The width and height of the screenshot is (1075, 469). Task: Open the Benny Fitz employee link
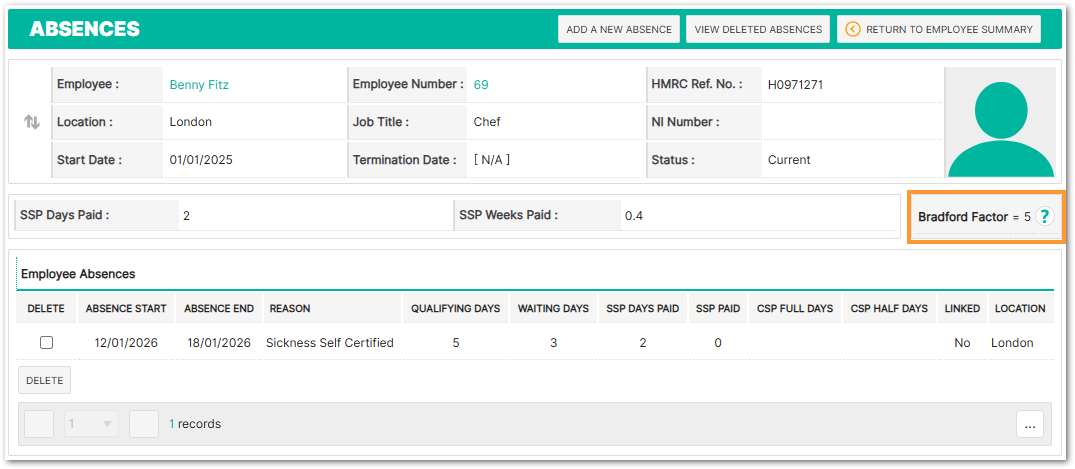[x=199, y=85]
